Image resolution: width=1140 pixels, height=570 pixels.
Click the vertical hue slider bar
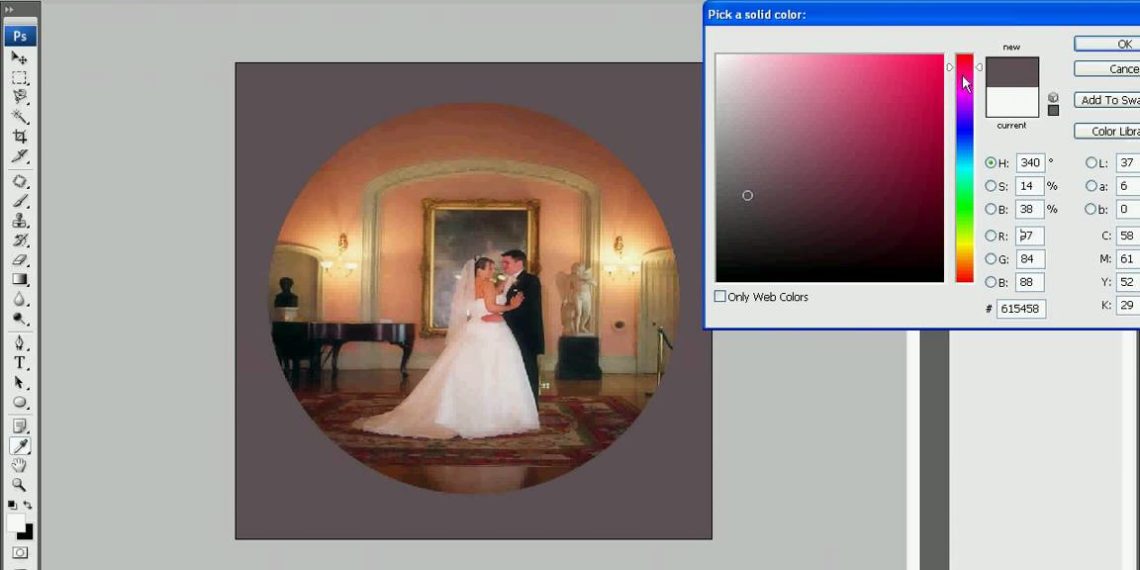[964, 168]
